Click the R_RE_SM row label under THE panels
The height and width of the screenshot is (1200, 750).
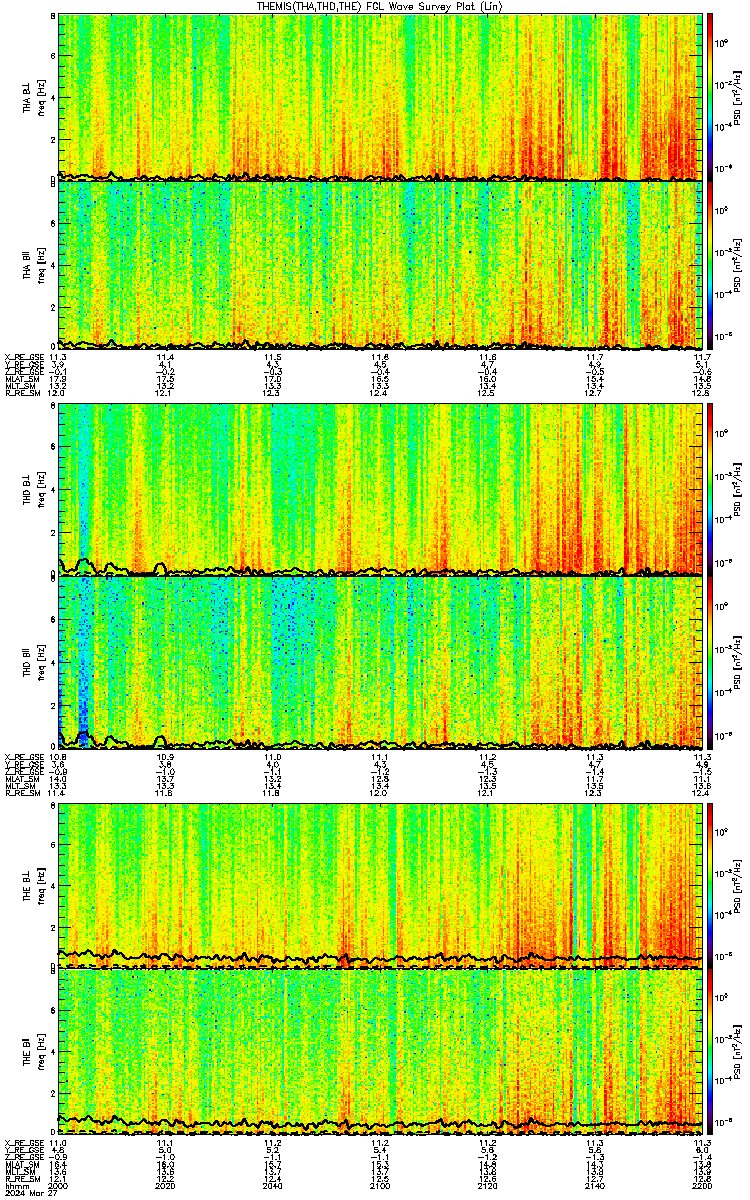21,1177
